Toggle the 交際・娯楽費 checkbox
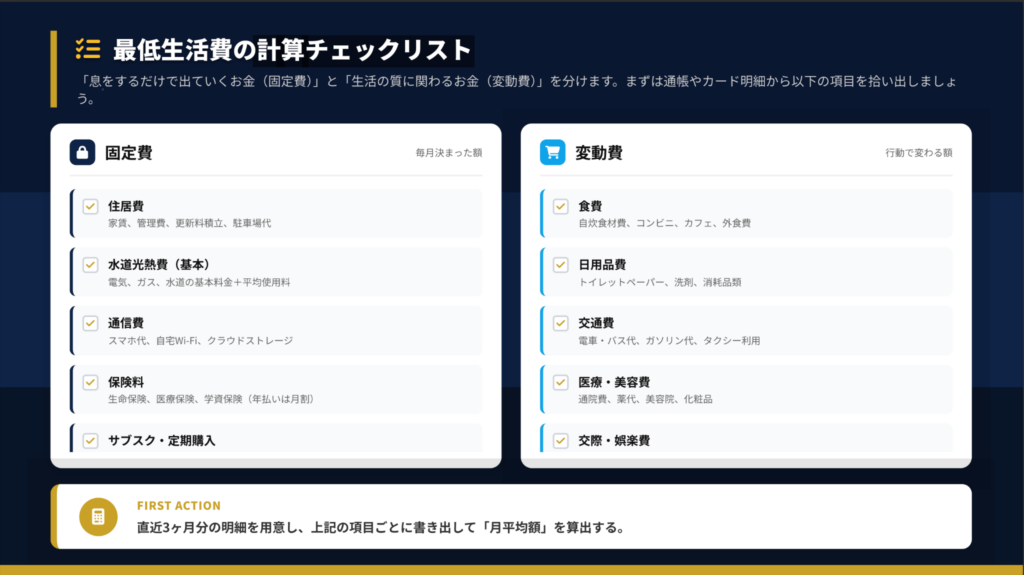This screenshot has width=1024, height=575. pos(560,440)
